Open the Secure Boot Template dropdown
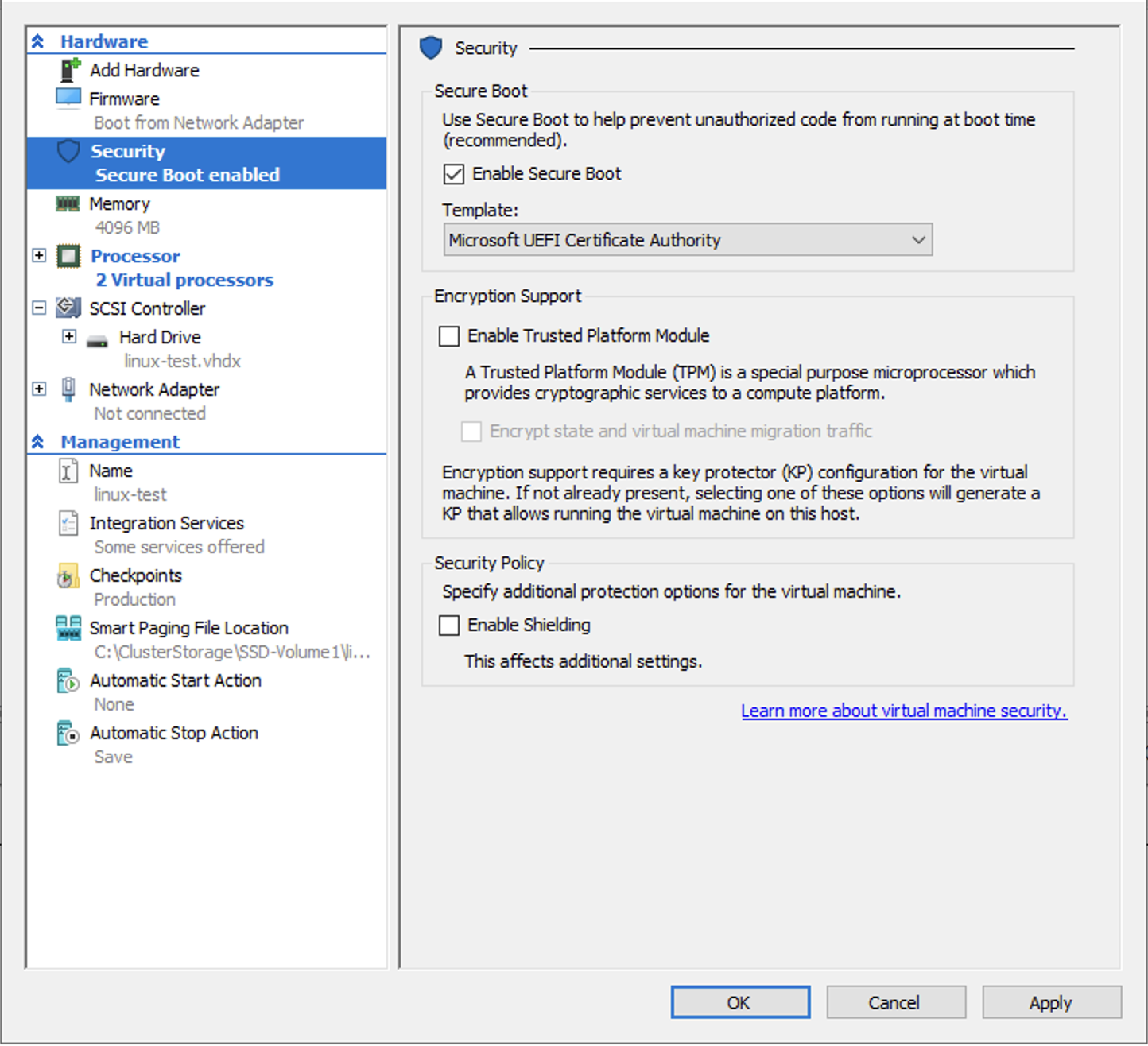This screenshot has width=1148, height=1046. (x=918, y=239)
